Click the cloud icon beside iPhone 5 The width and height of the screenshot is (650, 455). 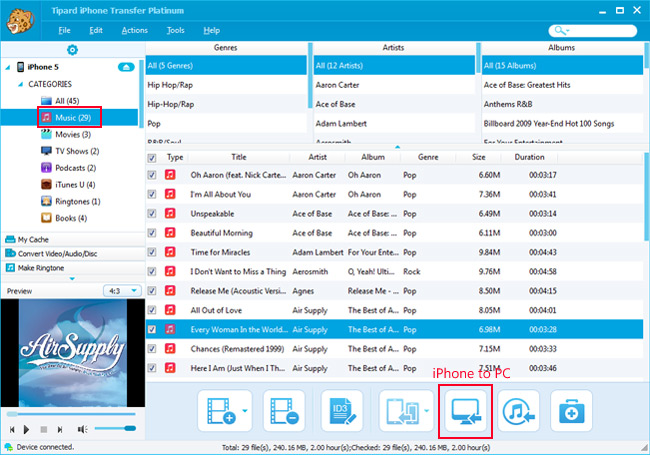coord(126,67)
